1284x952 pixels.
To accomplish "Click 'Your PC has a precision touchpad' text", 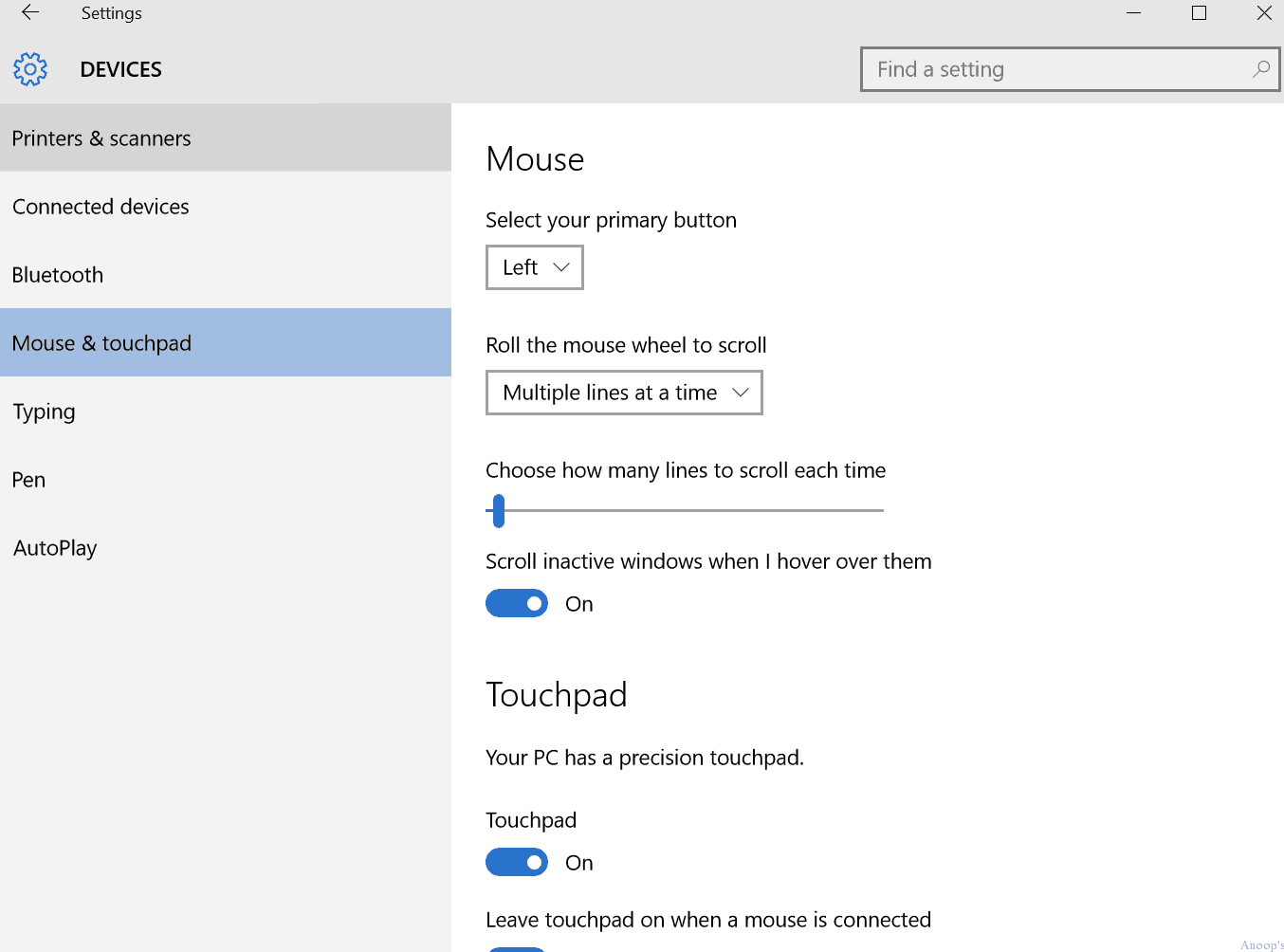I will point(645,758).
